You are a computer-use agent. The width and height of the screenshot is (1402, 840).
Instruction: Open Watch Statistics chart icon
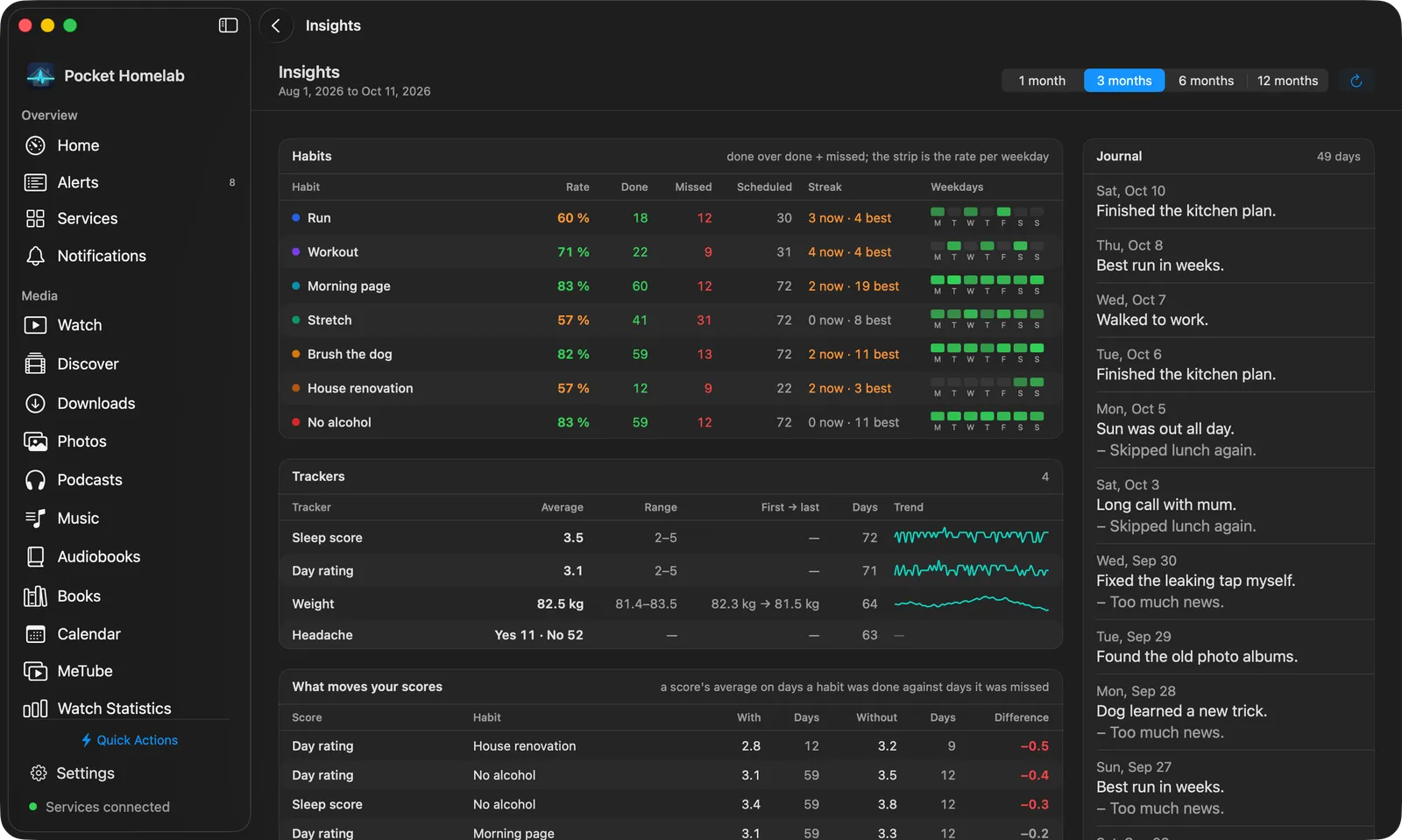[x=36, y=709]
